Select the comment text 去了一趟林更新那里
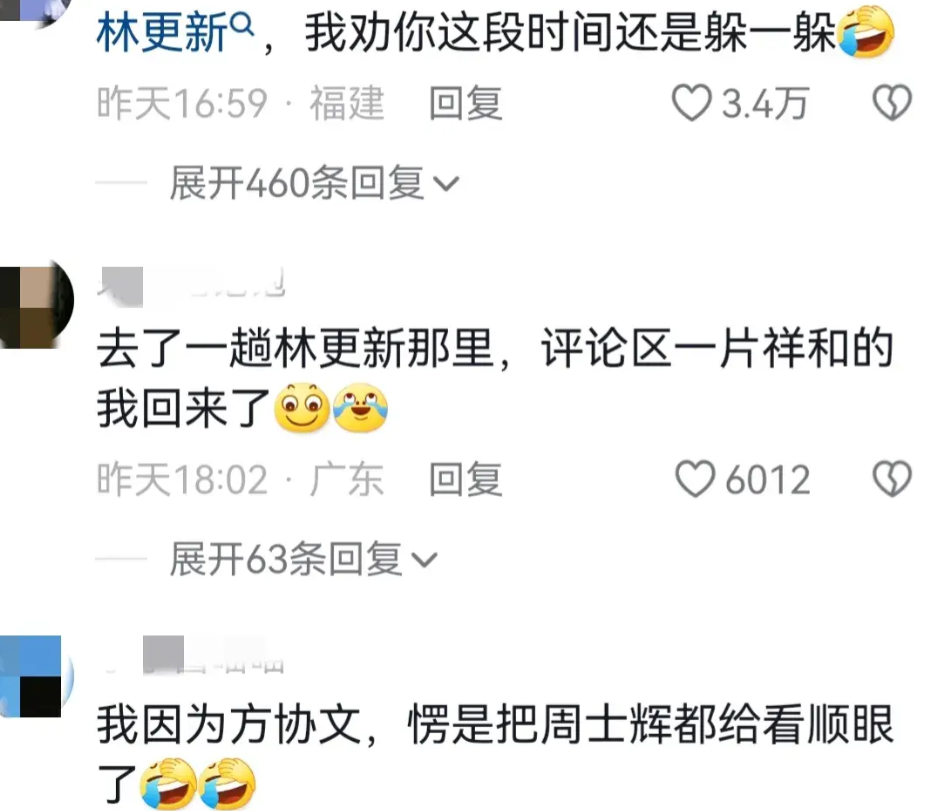Image resolution: width=935 pixels, height=811 pixels. point(296,349)
